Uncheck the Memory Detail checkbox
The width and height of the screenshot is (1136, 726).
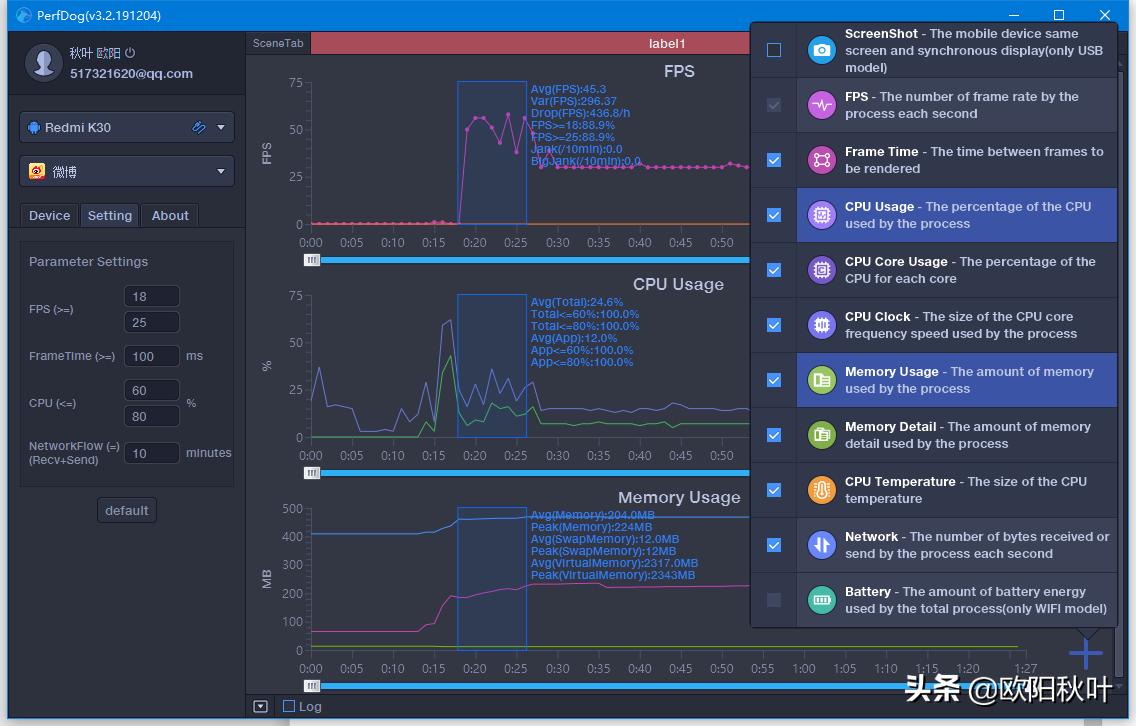[774, 435]
